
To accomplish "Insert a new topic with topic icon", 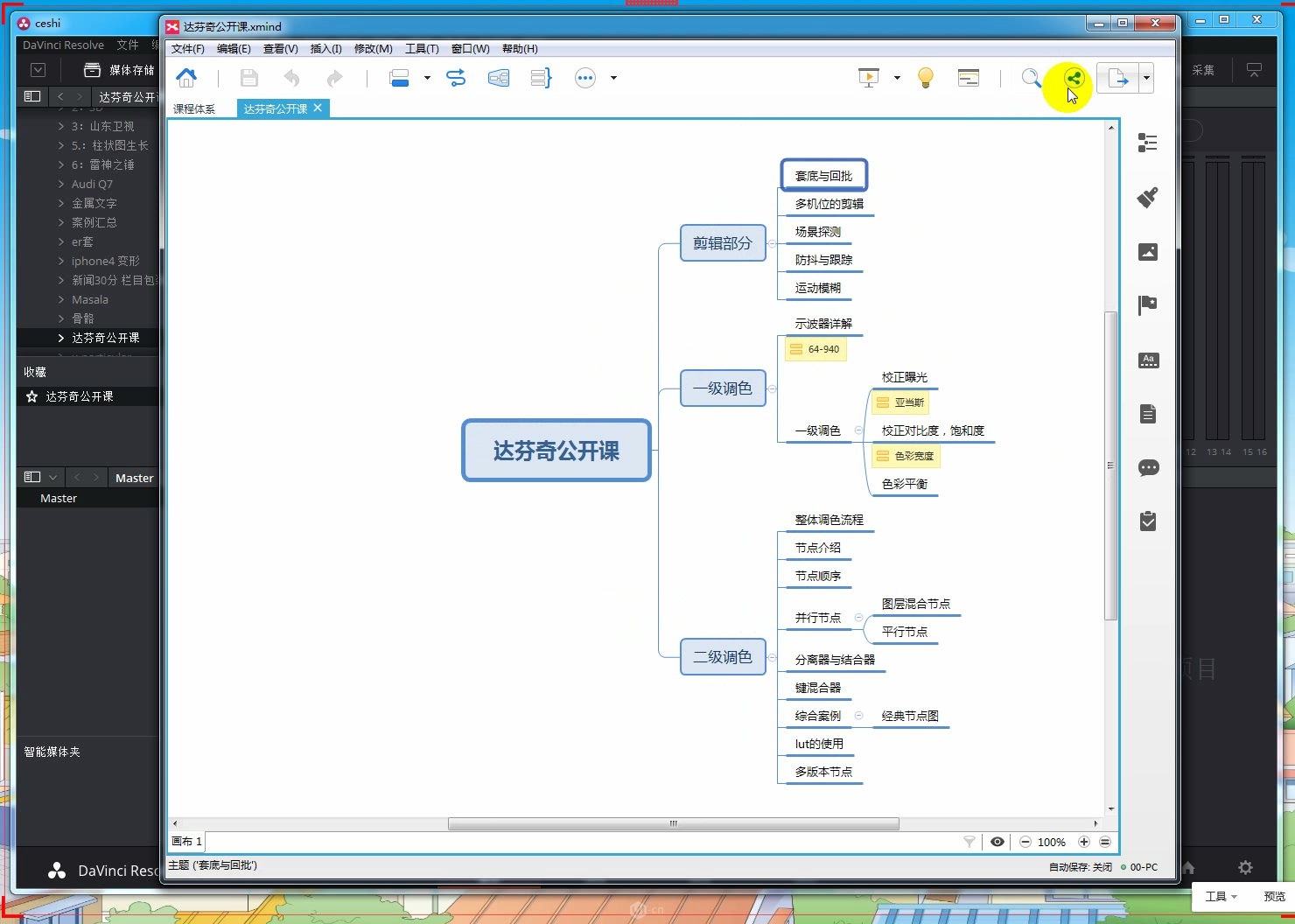I will tap(399, 78).
